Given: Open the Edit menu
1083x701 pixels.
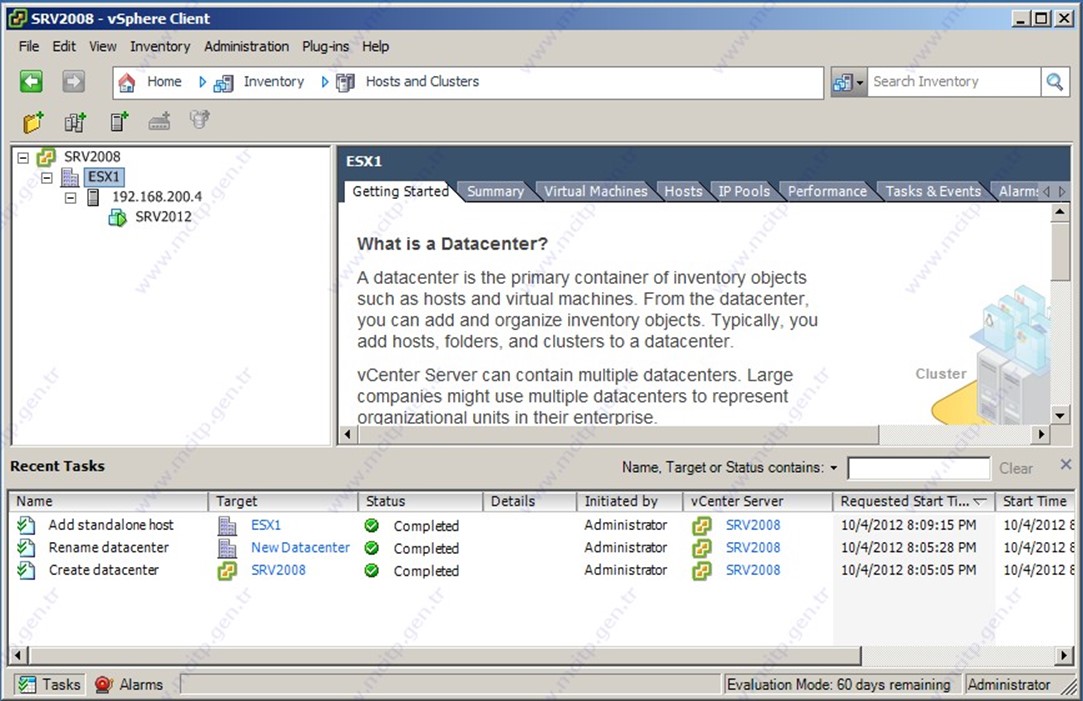Looking at the screenshot, I should 64,46.
